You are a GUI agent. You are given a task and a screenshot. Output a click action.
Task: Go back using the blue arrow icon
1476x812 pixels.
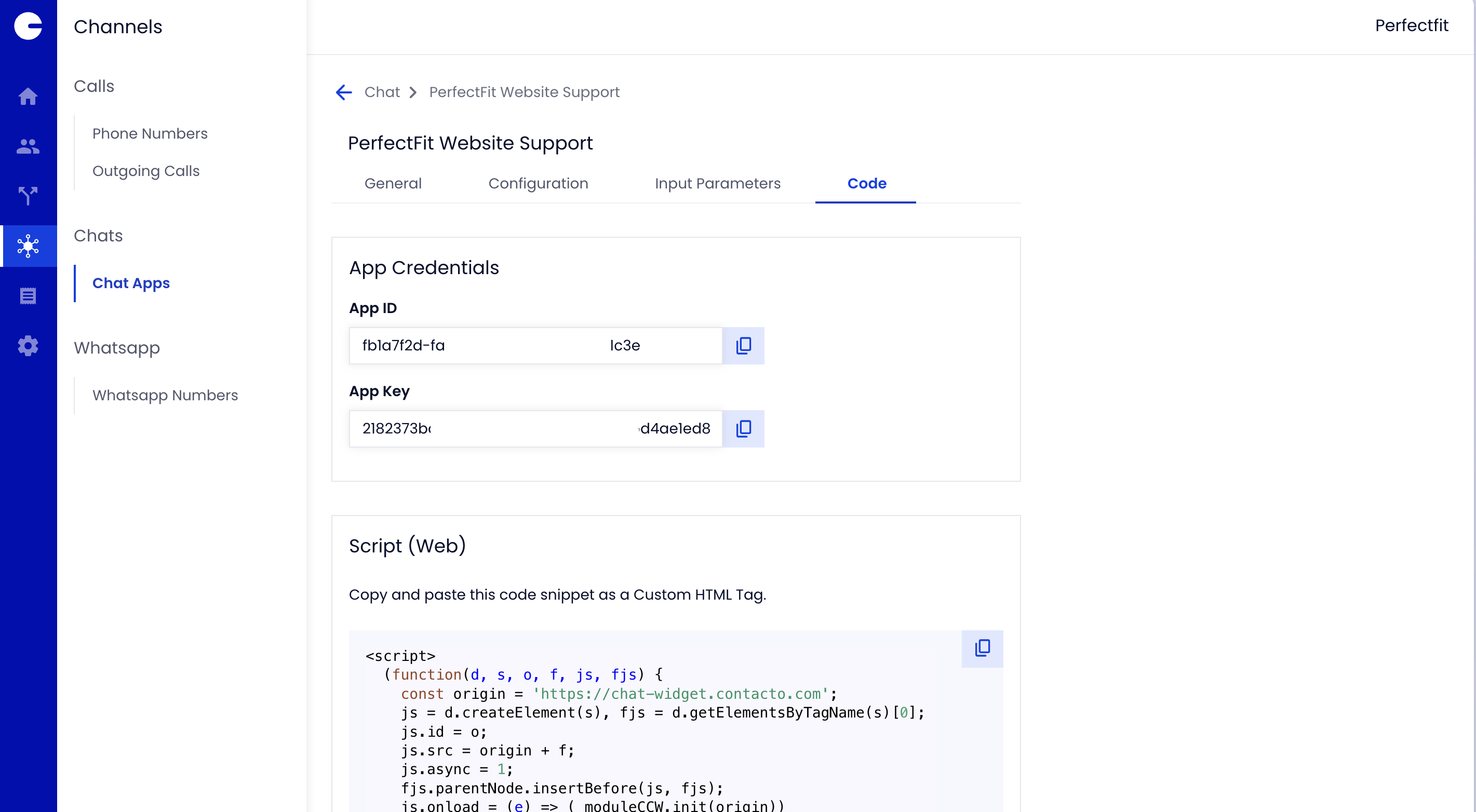(343, 92)
